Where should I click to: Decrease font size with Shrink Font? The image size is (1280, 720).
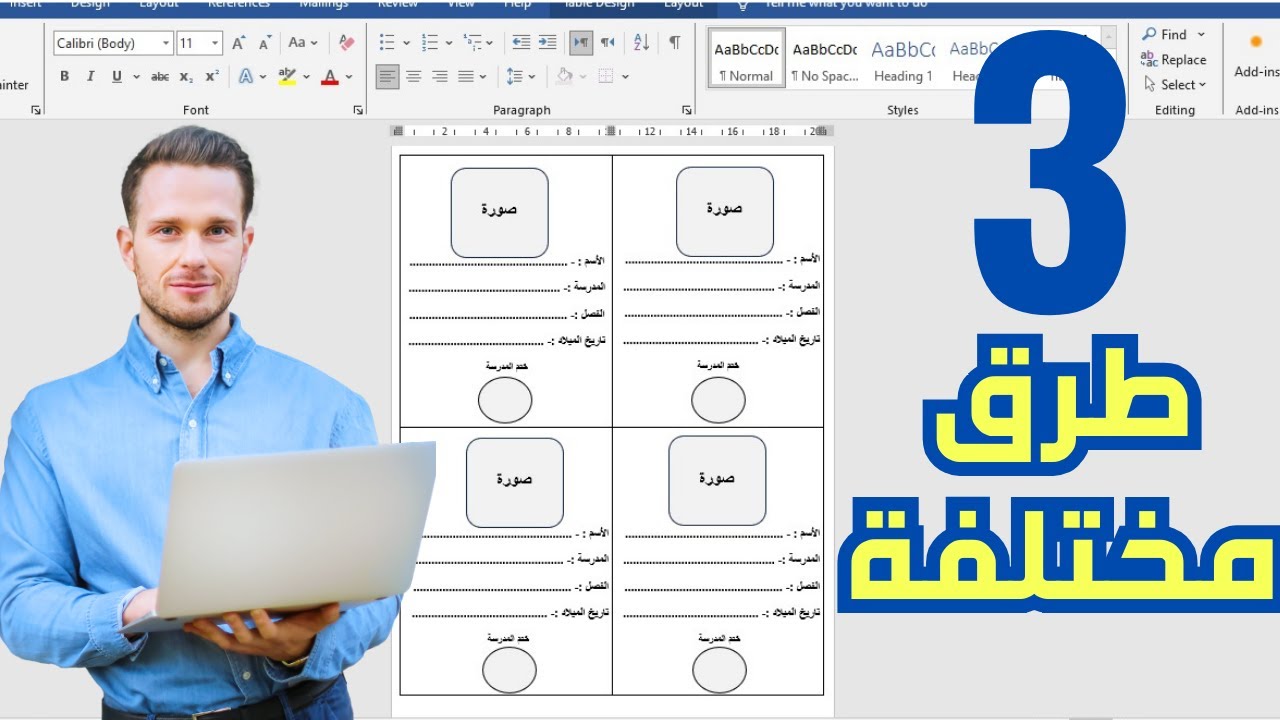pyautogui.click(x=265, y=43)
